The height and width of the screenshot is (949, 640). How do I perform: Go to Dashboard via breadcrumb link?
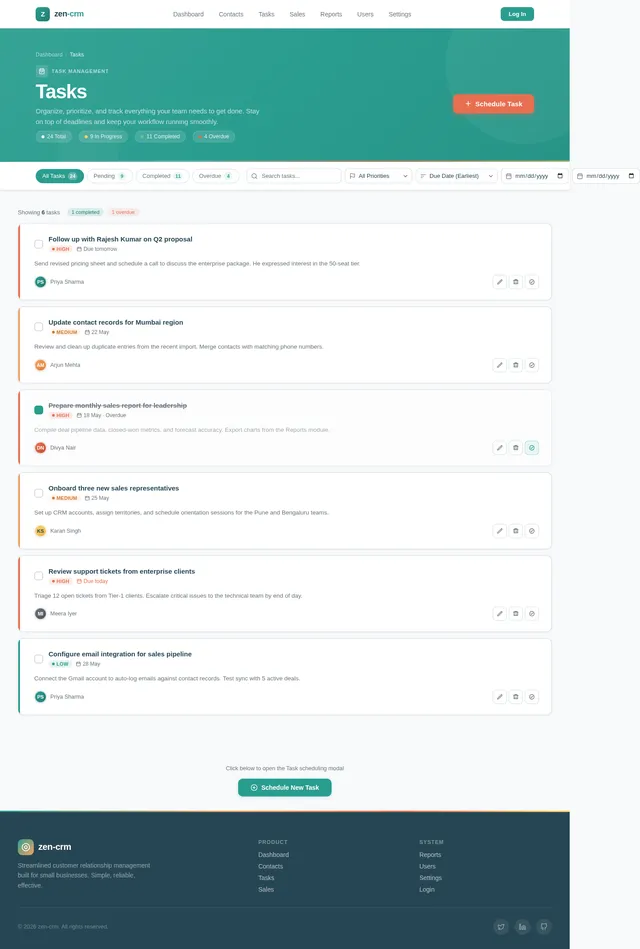tap(49, 54)
